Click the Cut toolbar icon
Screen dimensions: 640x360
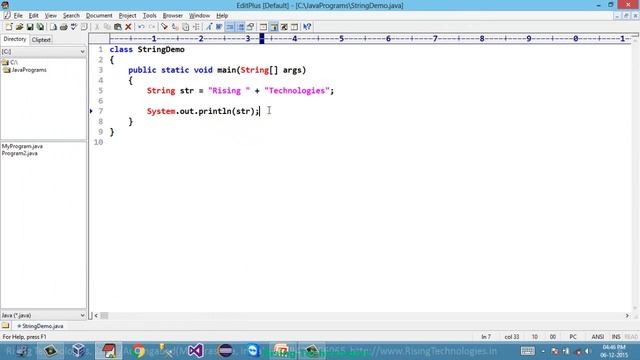tap(97, 27)
